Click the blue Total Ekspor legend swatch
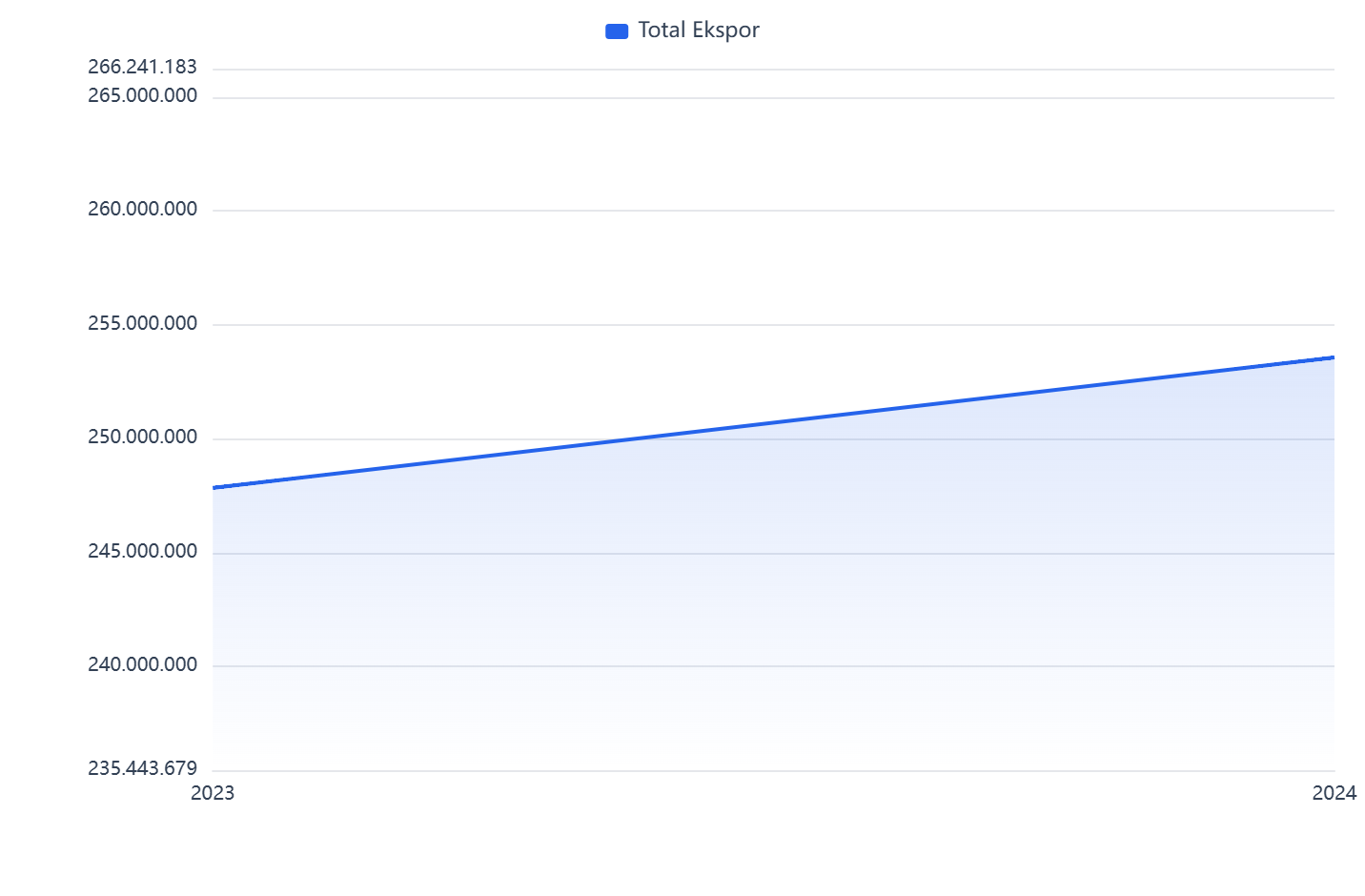 click(617, 31)
